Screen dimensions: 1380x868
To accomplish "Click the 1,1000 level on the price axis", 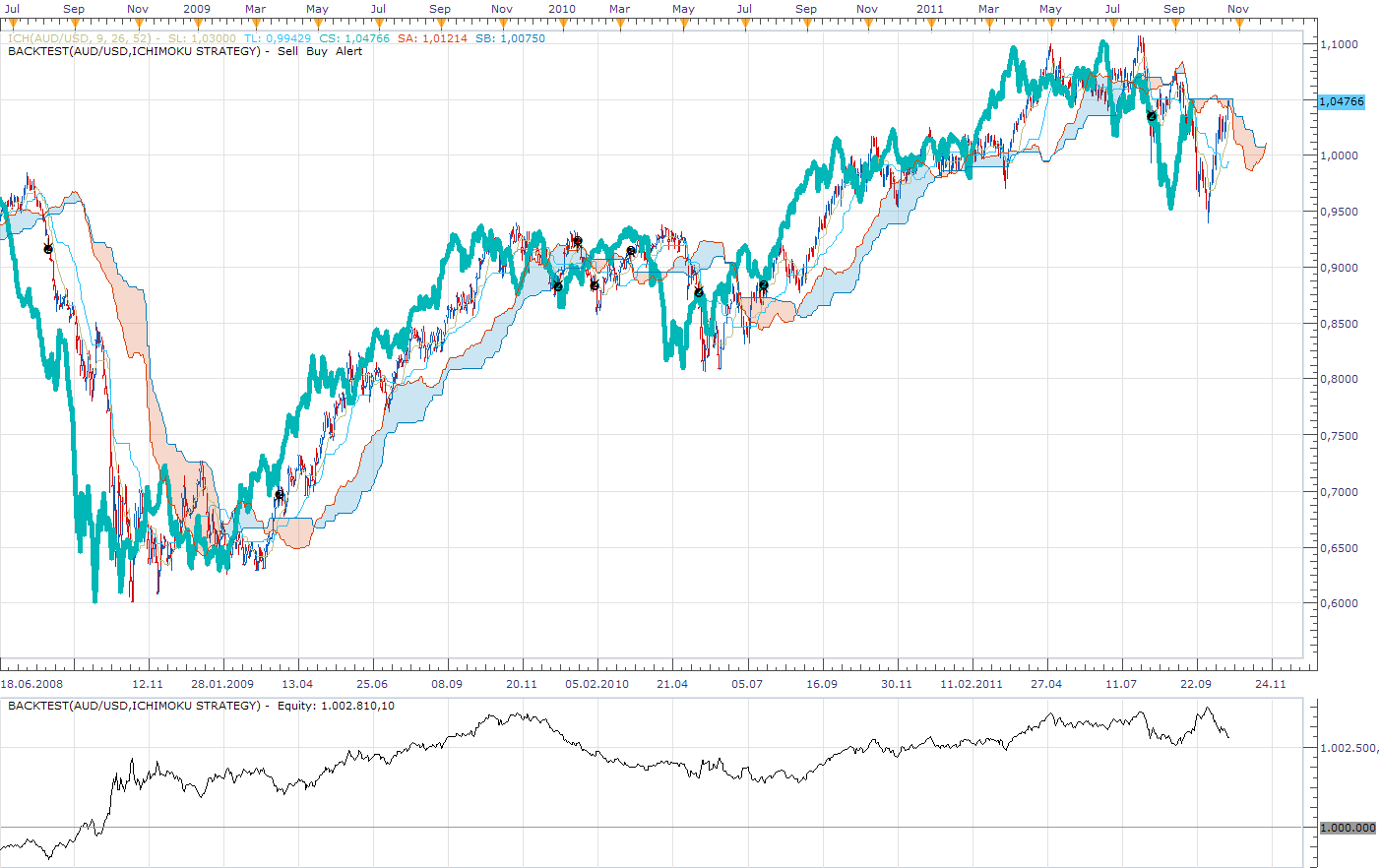I will click(x=1339, y=44).
